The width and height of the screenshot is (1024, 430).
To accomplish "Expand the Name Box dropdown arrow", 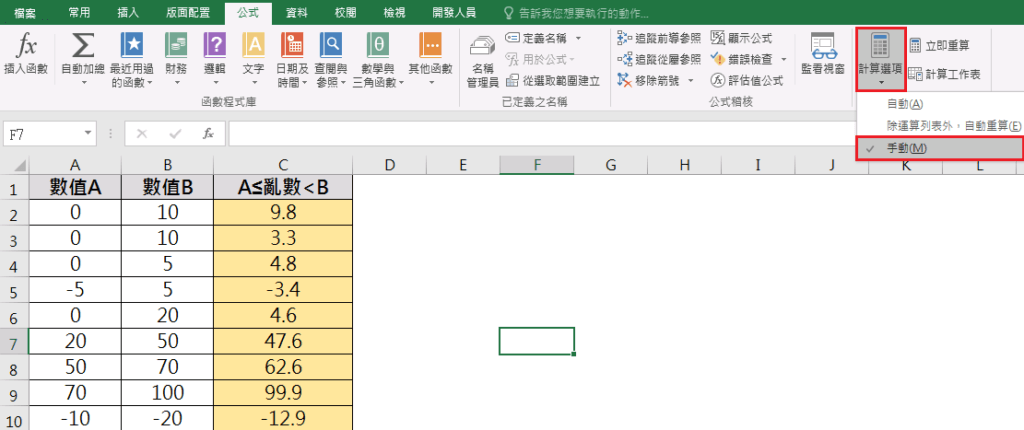I will (x=89, y=133).
